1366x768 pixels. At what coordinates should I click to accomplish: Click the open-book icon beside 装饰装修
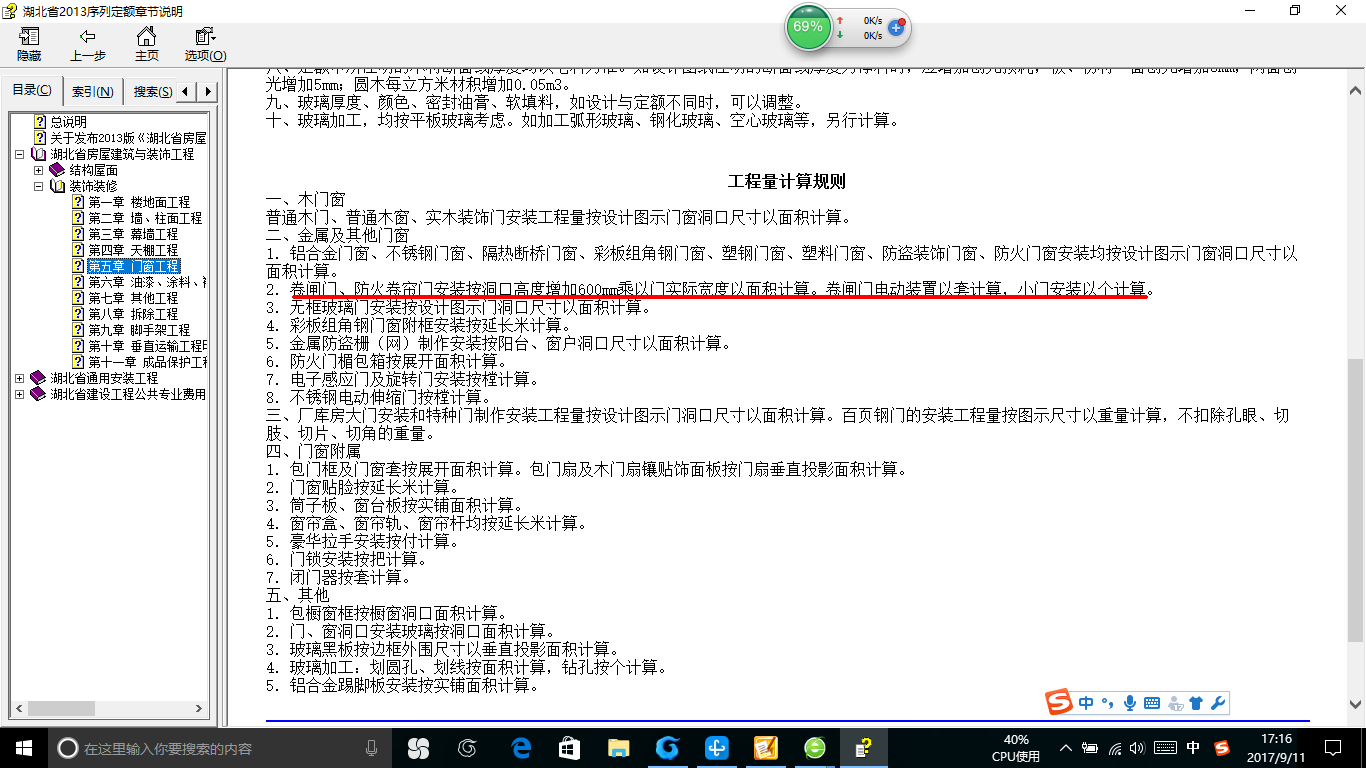coord(57,187)
